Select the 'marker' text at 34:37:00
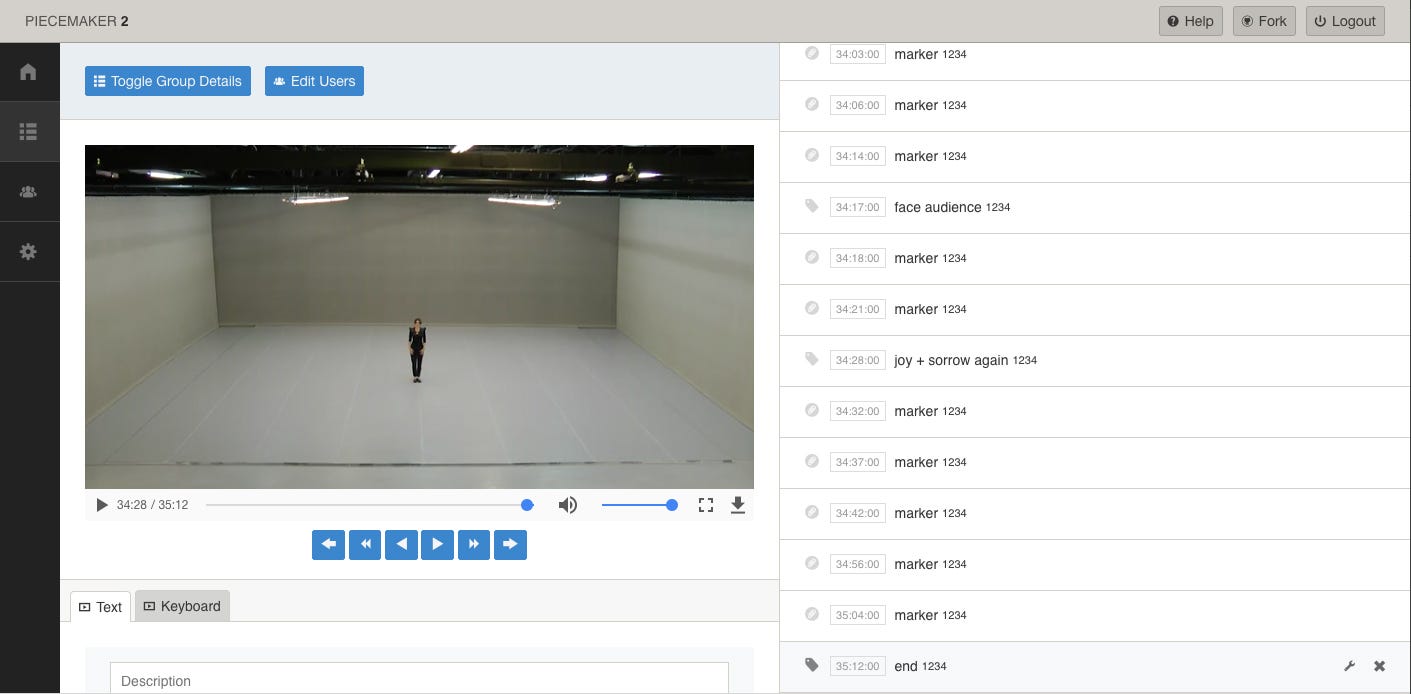Viewport: 1411px width, 694px height. point(916,462)
